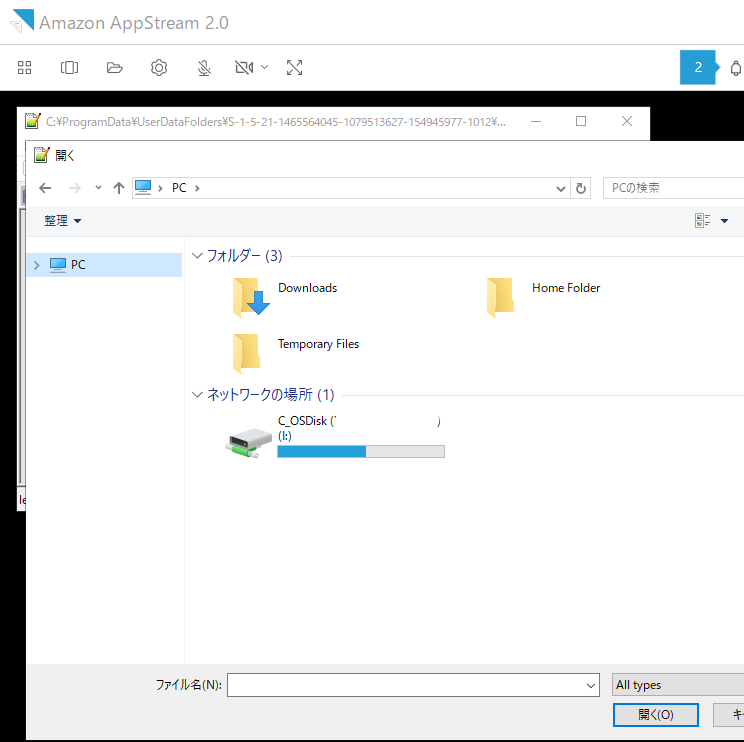Open the AppStream application catalog grid icon

[24, 67]
